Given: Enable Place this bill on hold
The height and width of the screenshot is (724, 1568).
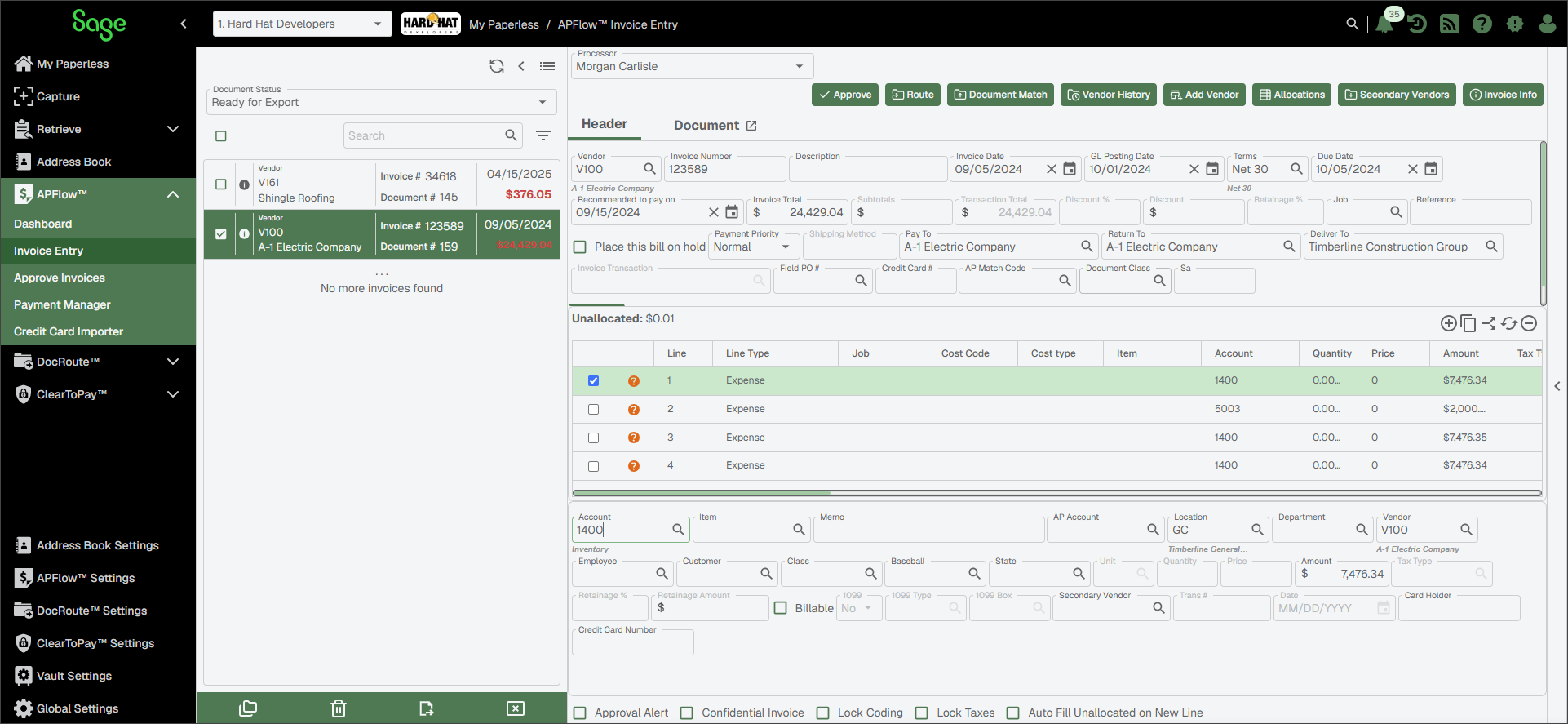Looking at the screenshot, I should [580, 247].
